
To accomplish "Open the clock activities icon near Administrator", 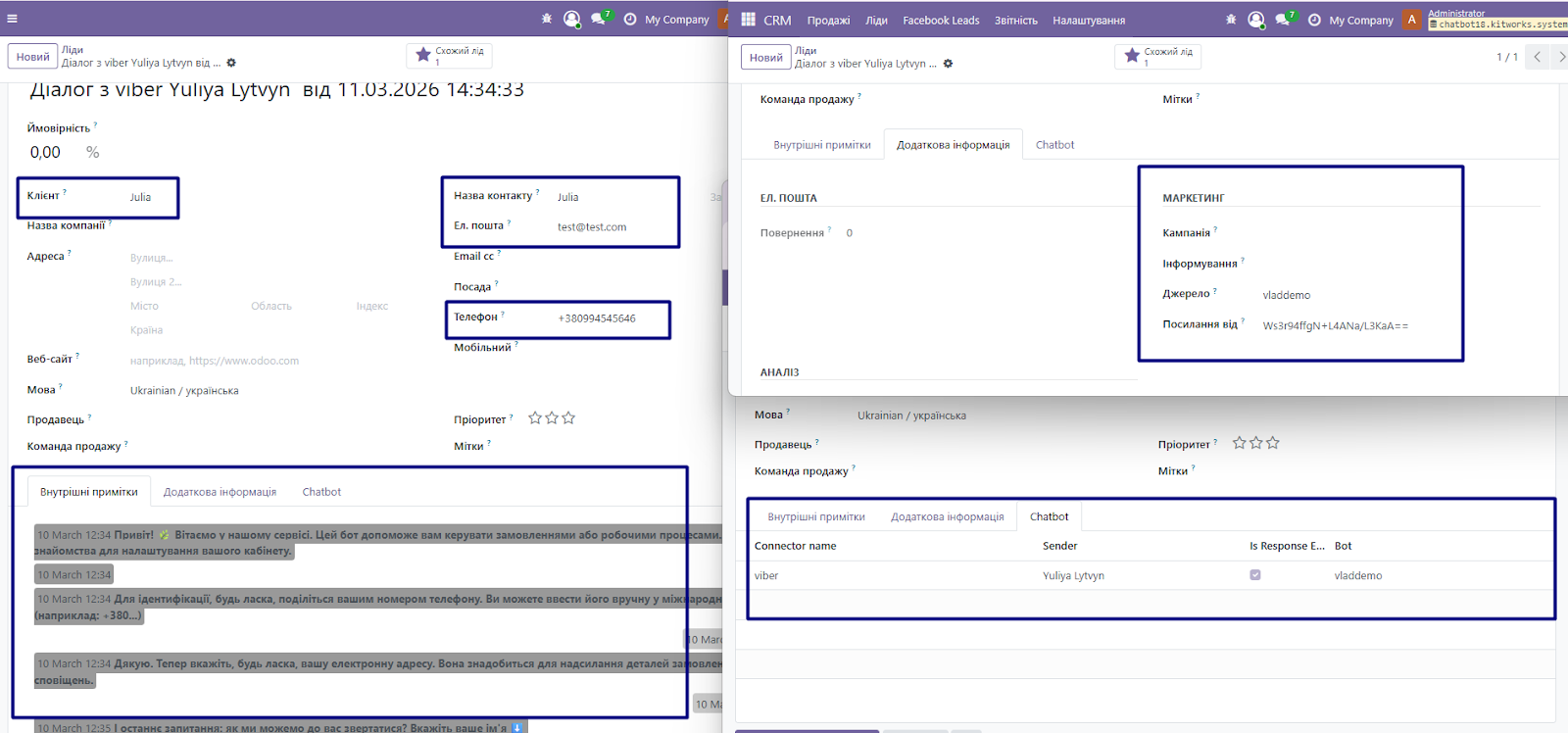I will click(1314, 20).
